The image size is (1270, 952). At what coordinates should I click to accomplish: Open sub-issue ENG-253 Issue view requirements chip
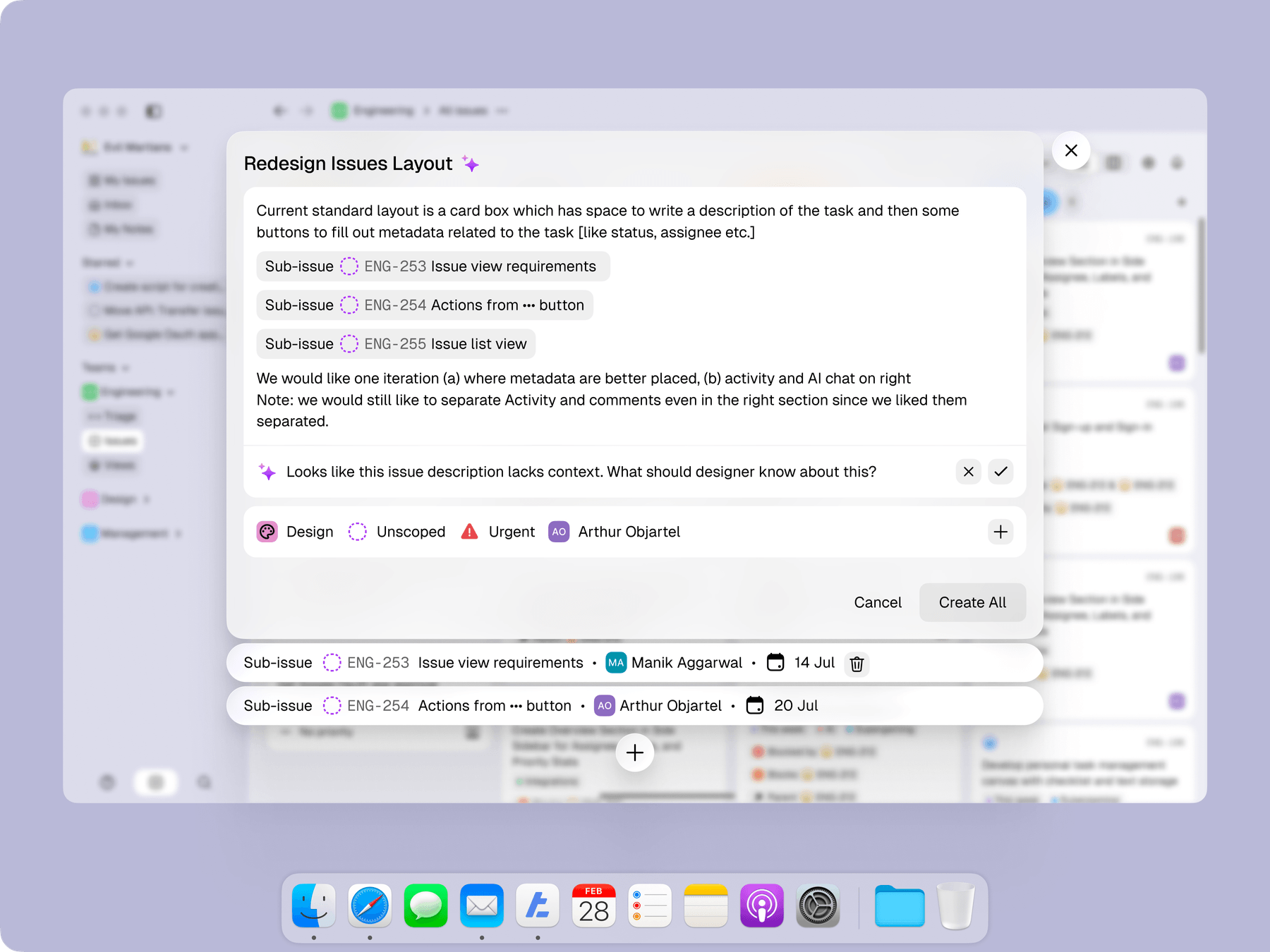click(433, 267)
